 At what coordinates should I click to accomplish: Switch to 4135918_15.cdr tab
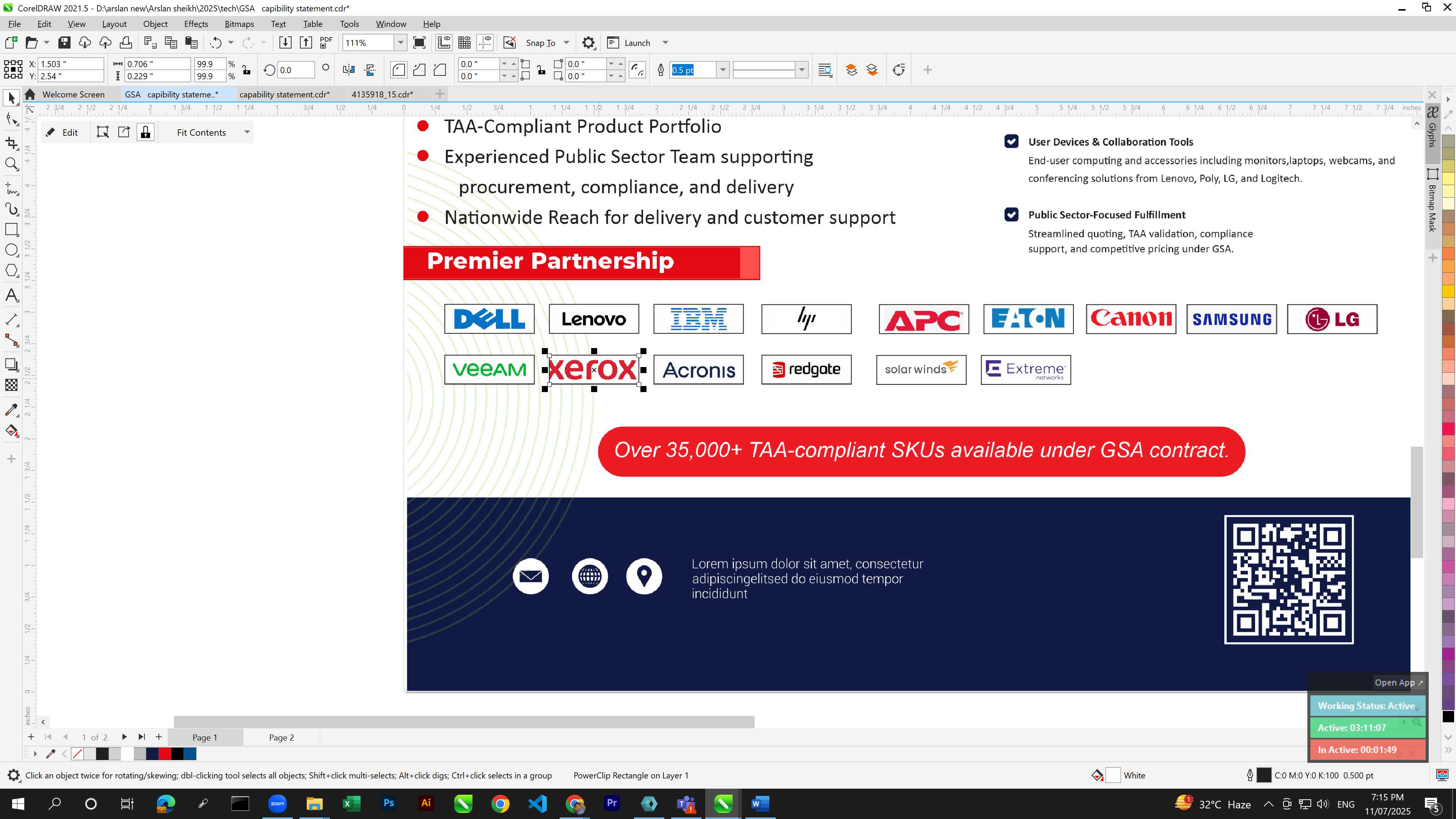tap(382, 94)
